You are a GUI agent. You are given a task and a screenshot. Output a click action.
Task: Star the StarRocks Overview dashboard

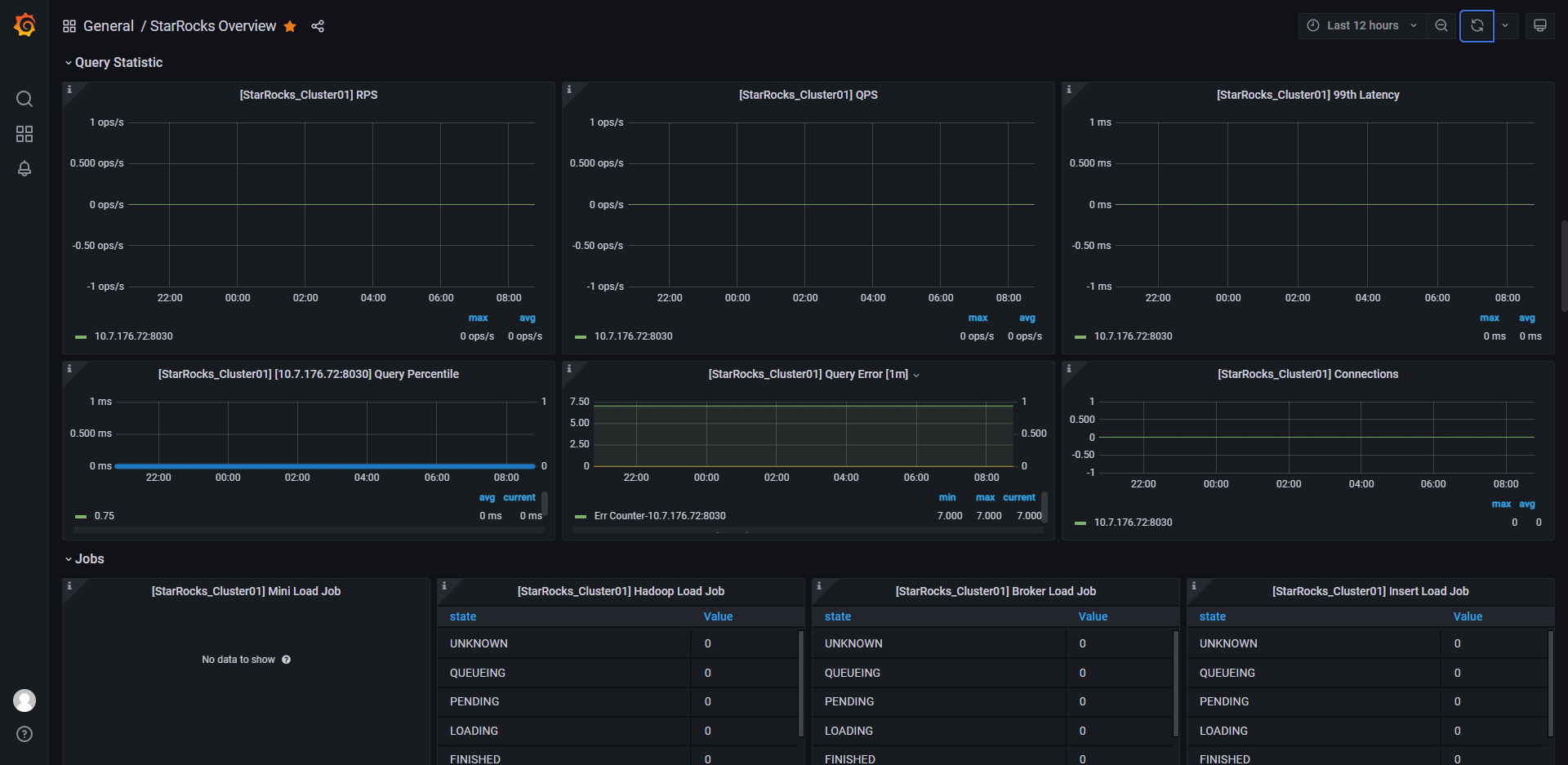click(x=290, y=26)
